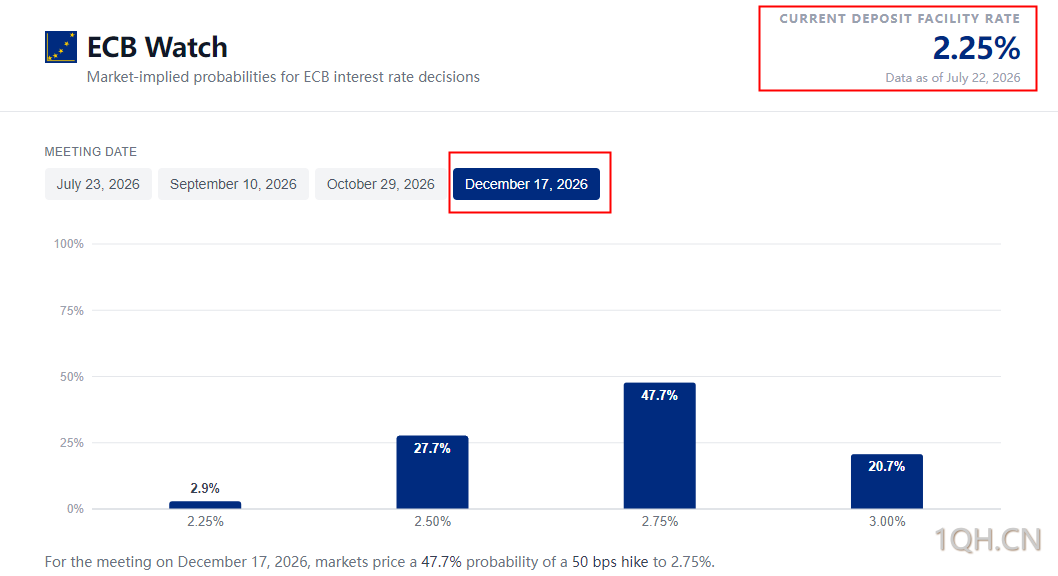Click the 'Data as of July 22, 2026' text
Viewport: 1058px width, 576px height.
[x=953, y=78]
